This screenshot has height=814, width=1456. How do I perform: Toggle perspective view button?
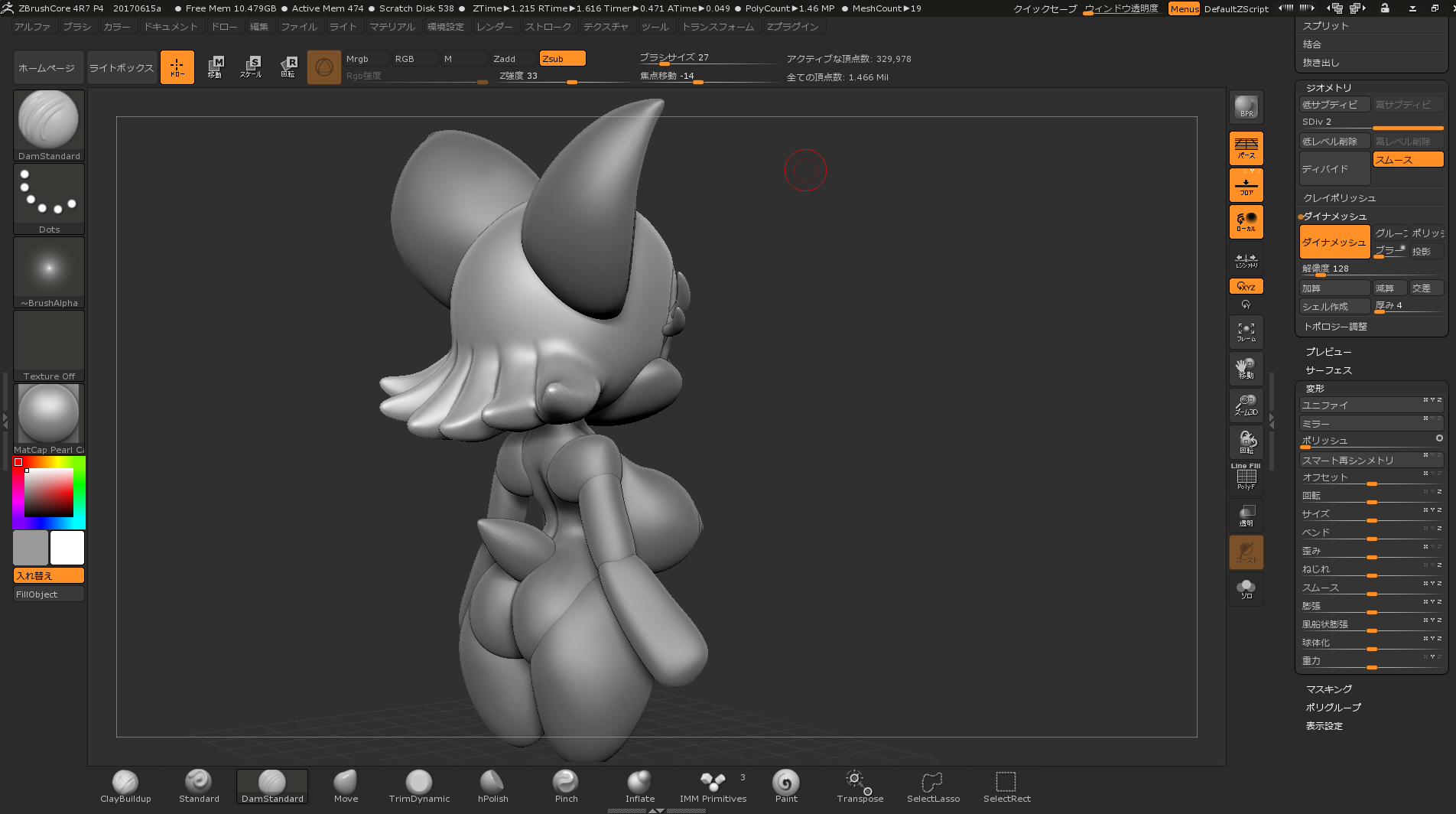tap(1246, 148)
